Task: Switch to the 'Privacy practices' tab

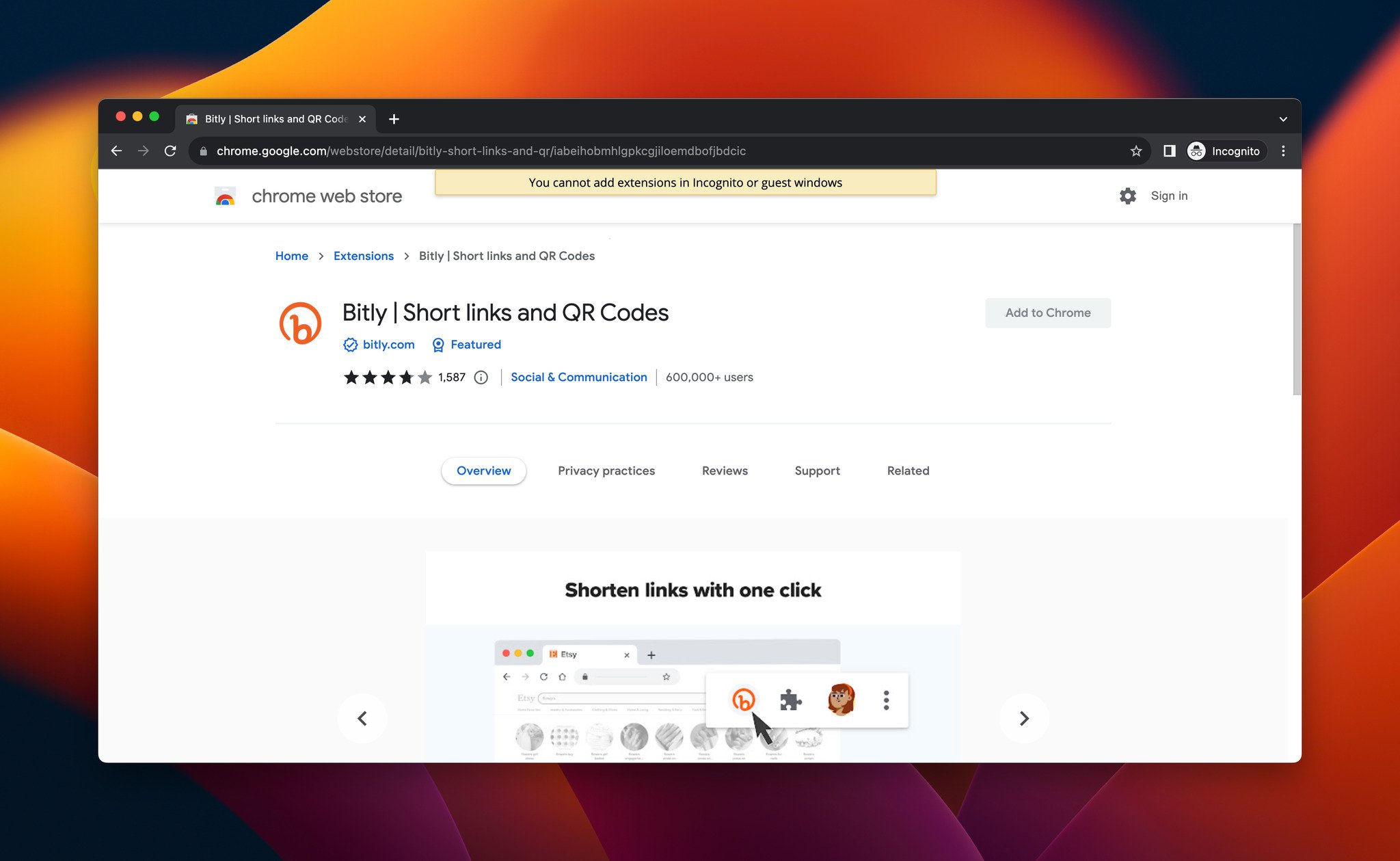Action: [606, 470]
